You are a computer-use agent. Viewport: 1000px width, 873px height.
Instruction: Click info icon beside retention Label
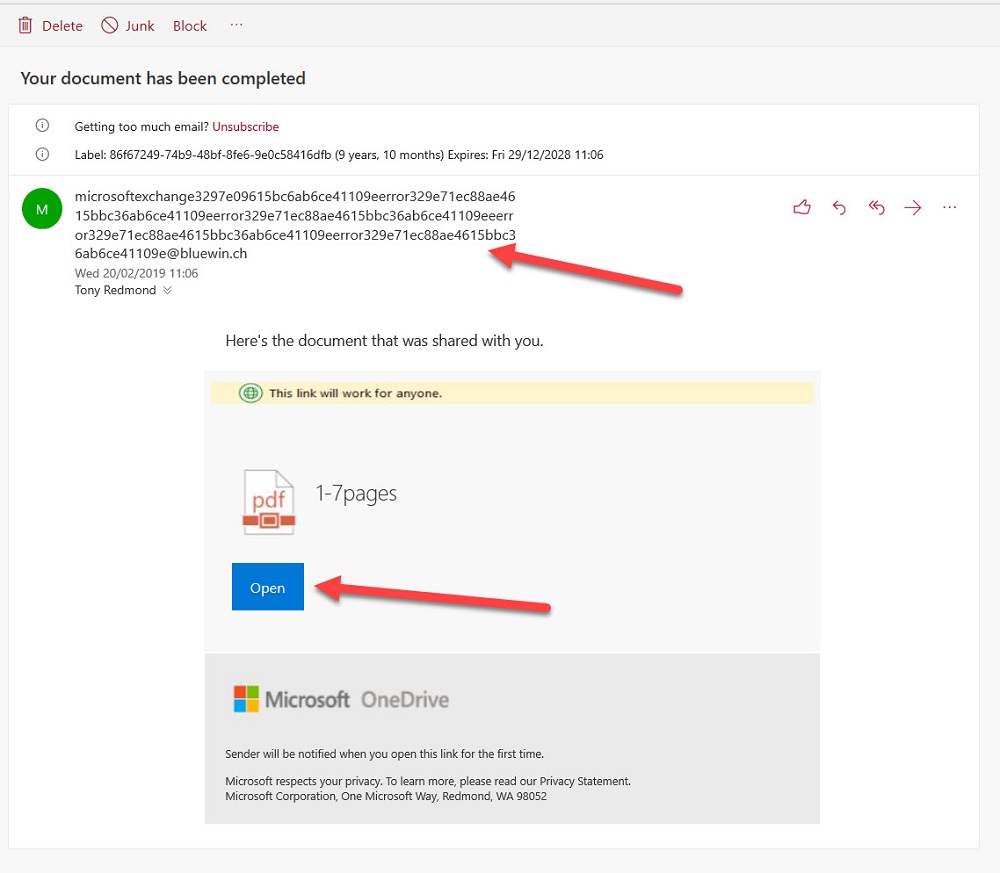[42, 154]
